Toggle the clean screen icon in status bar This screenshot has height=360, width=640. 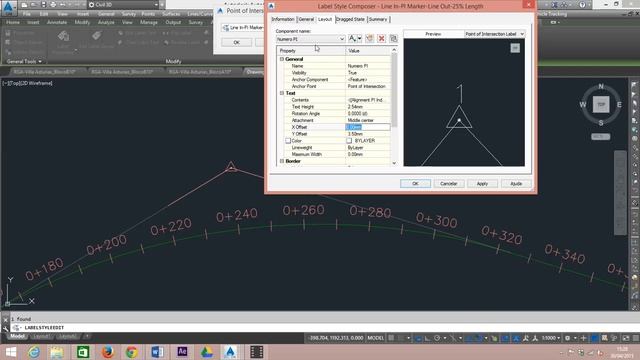point(626,338)
